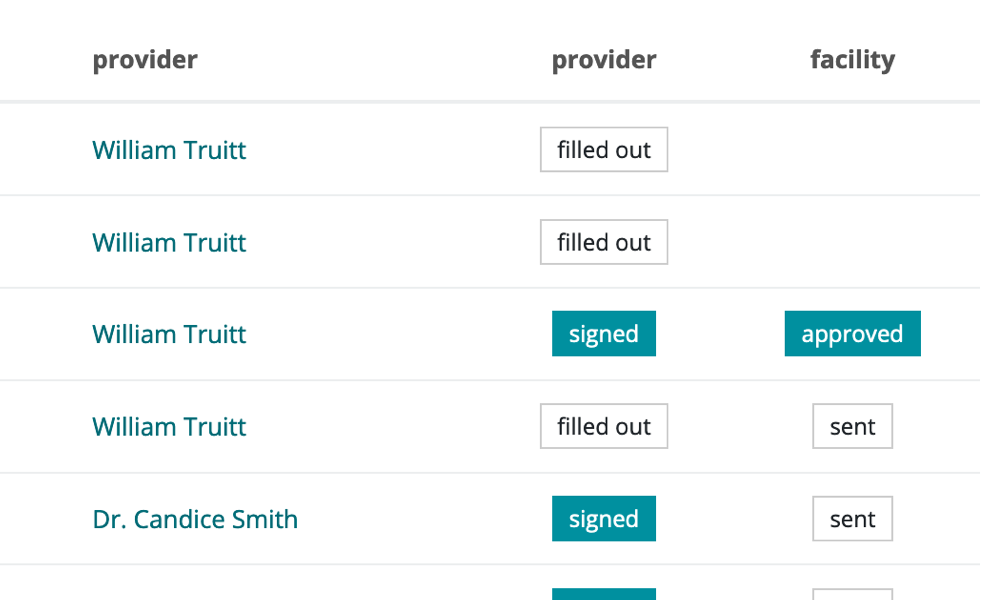Sort by the second 'provider' column header
Image resolution: width=1000 pixels, height=600 pixels.
[604, 60]
